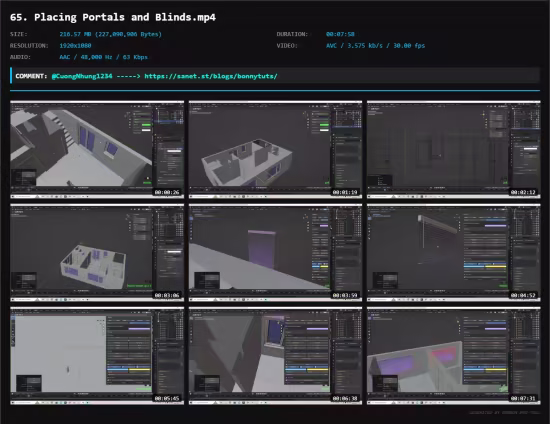The width and height of the screenshot is (550, 424).
Task: Open the thumbnail stamped 00:00:26
Action: click(x=97, y=149)
